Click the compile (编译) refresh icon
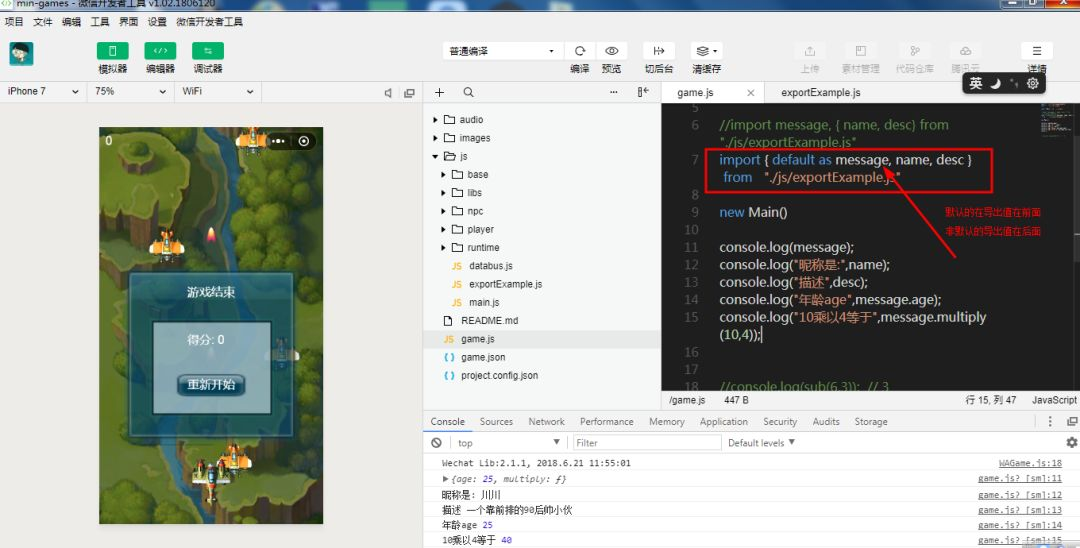This screenshot has width=1080, height=548. pyautogui.click(x=580, y=51)
